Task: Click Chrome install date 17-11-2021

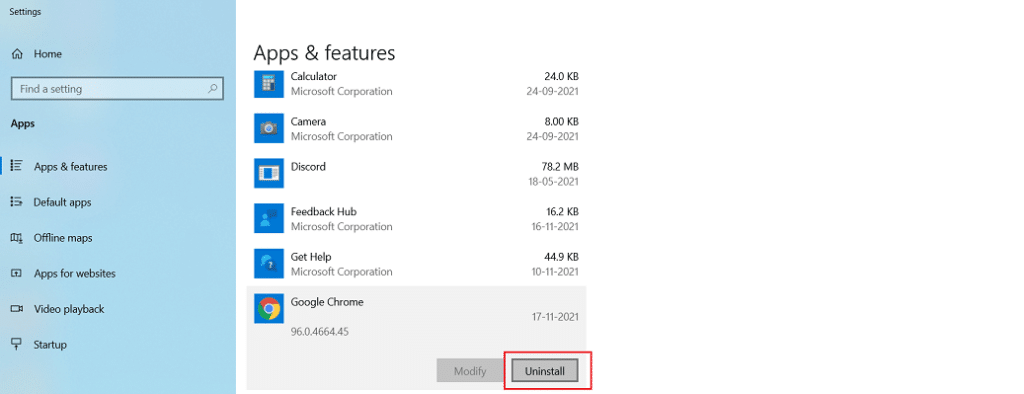Action: click(x=555, y=317)
